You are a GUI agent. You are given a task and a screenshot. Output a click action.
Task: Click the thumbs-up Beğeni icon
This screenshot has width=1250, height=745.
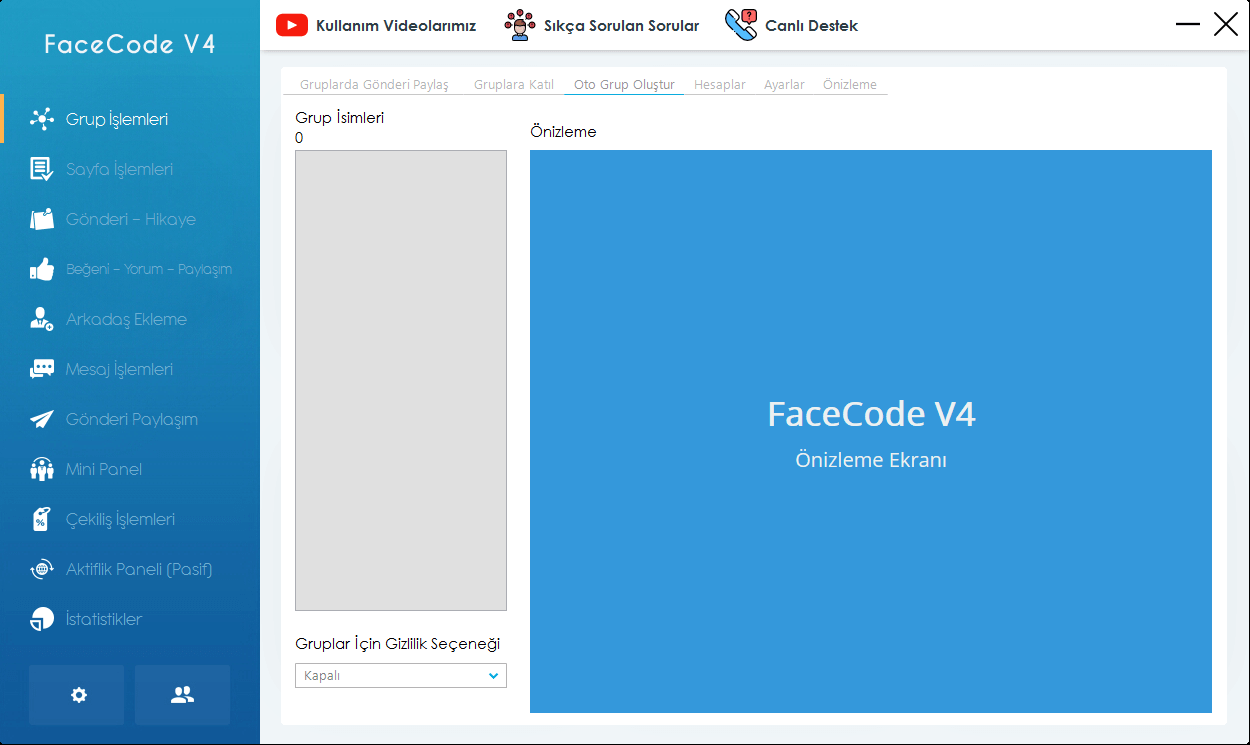pyautogui.click(x=42, y=269)
